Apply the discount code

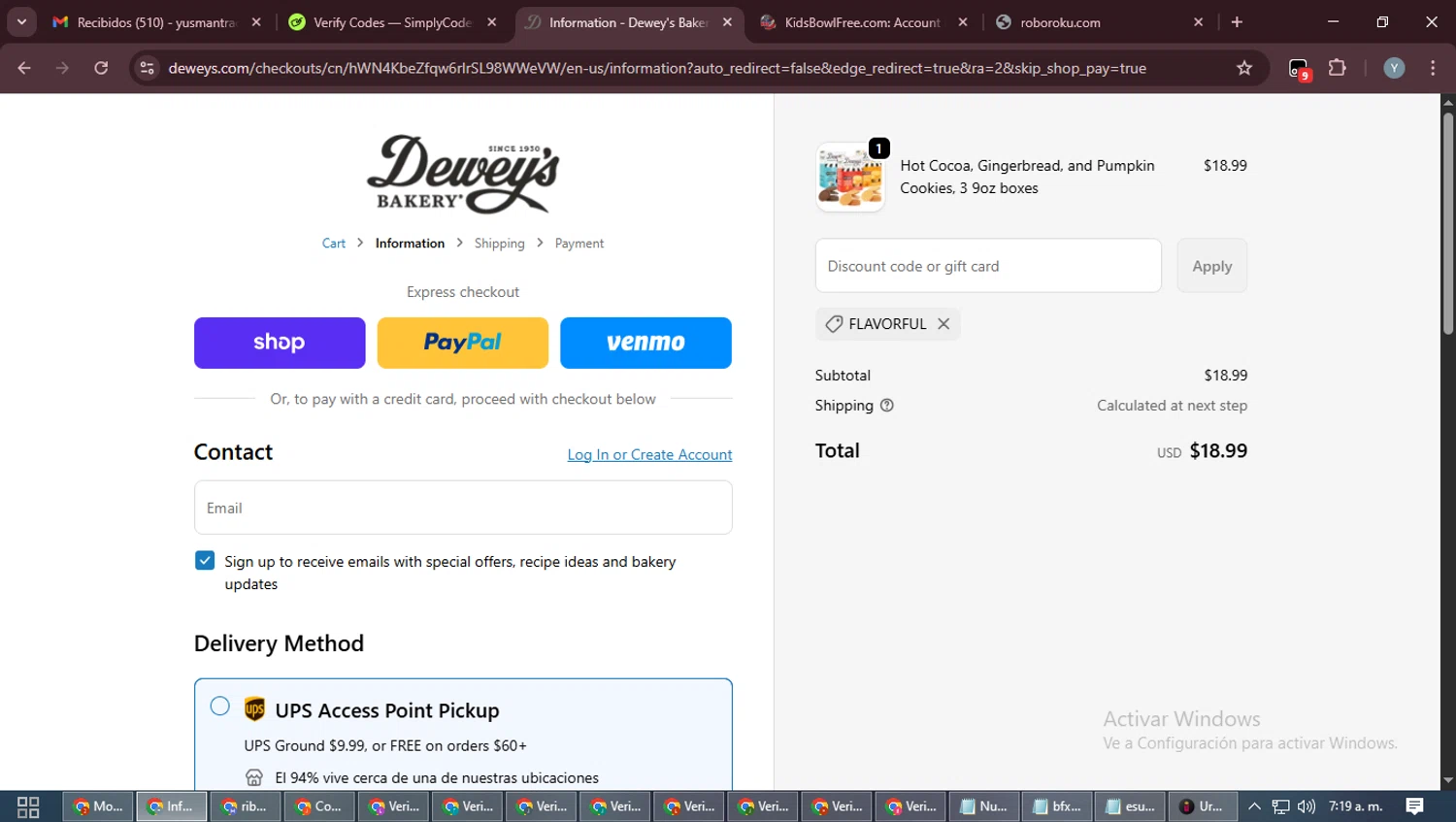[1212, 266]
